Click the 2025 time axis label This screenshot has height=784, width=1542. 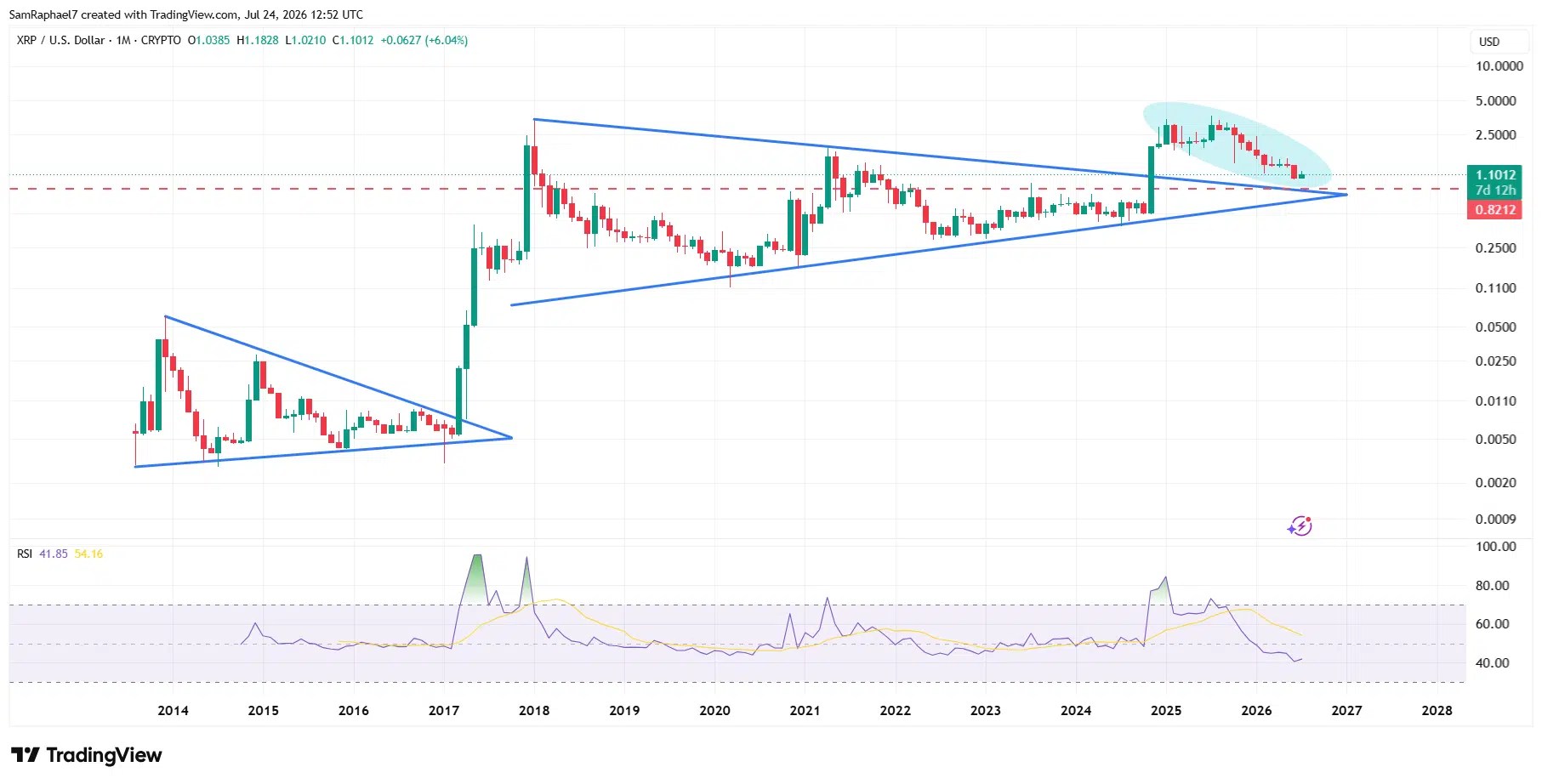[1166, 711]
